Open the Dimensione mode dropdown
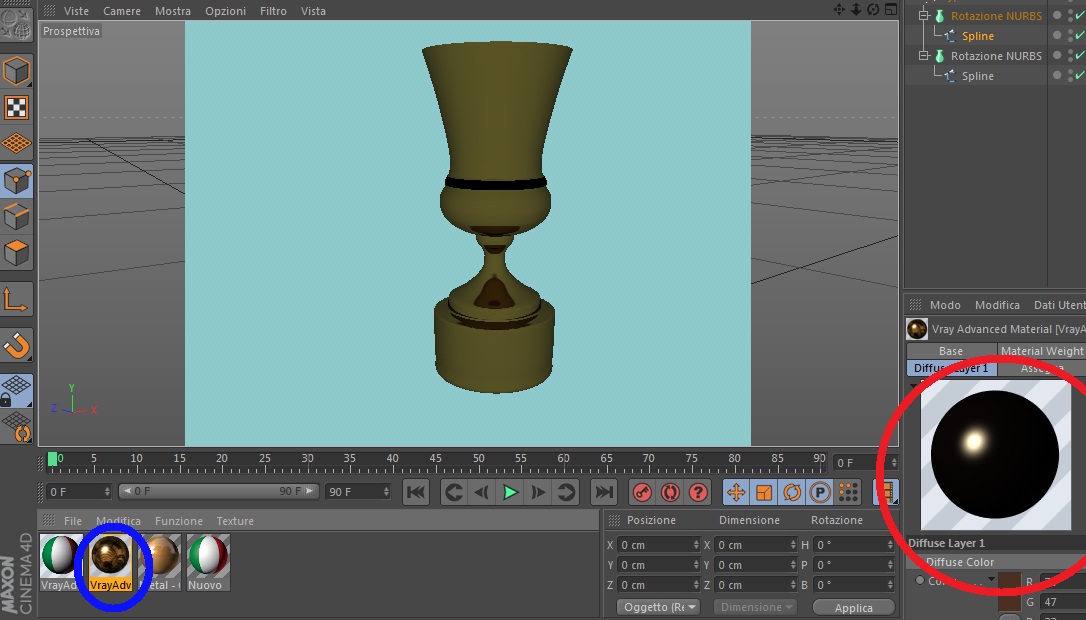Image resolution: width=1086 pixels, height=620 pixels. (757, 607)
